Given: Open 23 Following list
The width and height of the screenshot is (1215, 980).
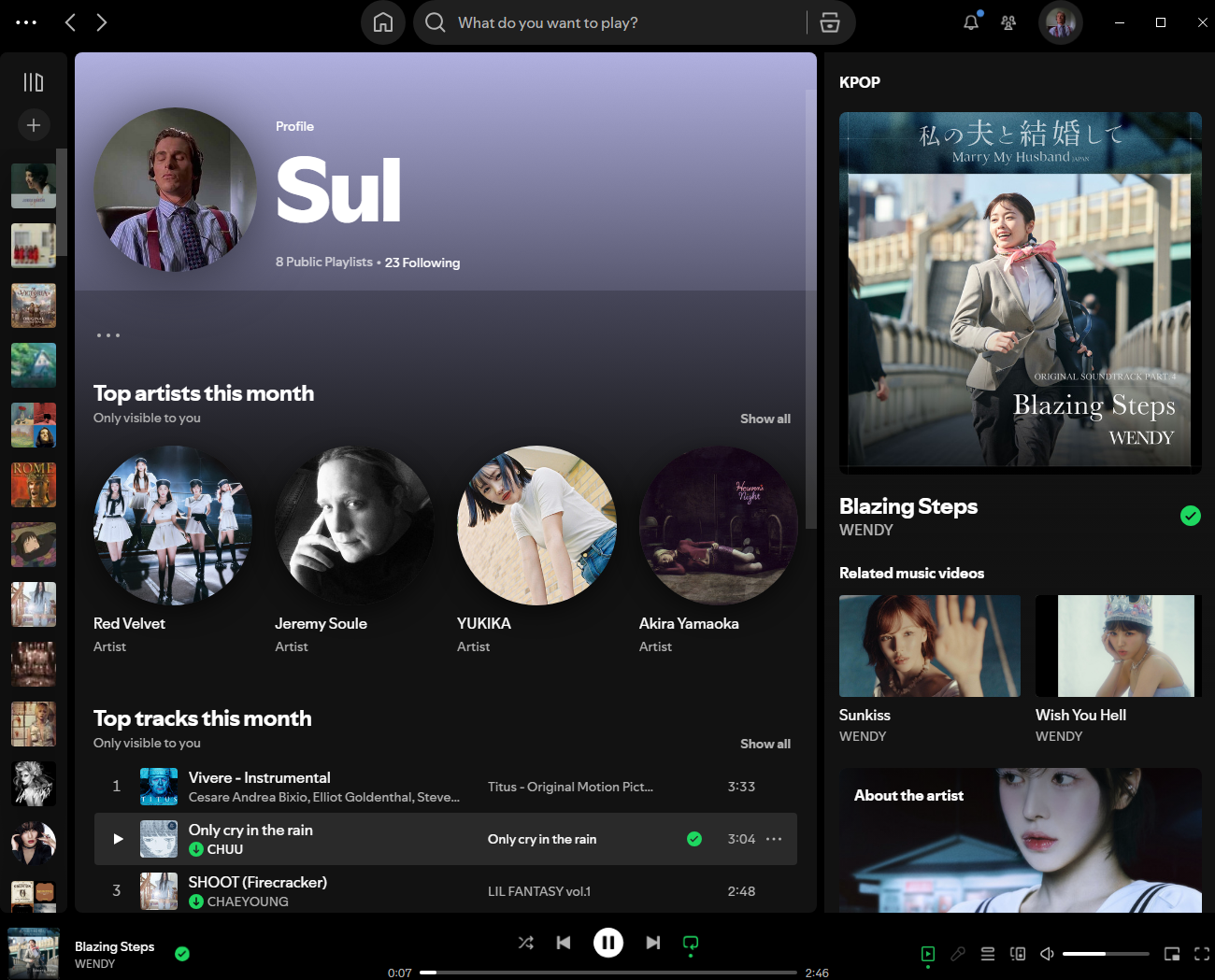Looking at the screenshot, I should point(422,263).
